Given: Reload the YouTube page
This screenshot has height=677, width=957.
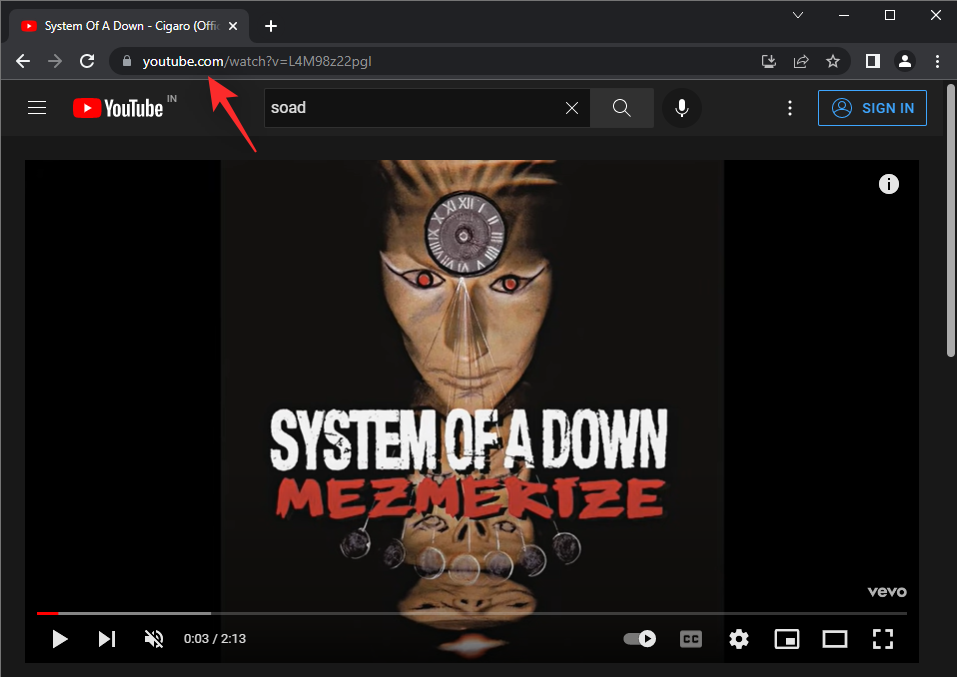Looking at the screenshot, I should (x=87, y=61).
